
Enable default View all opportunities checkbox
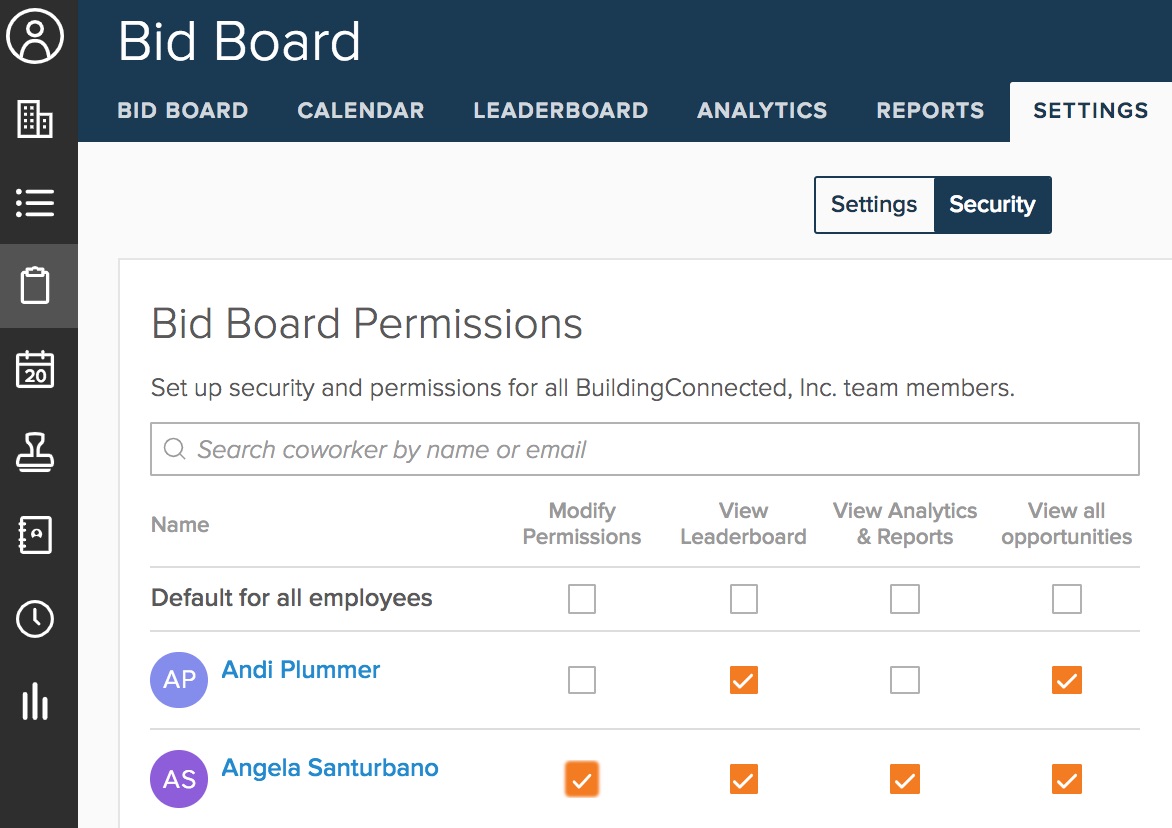1067,599
